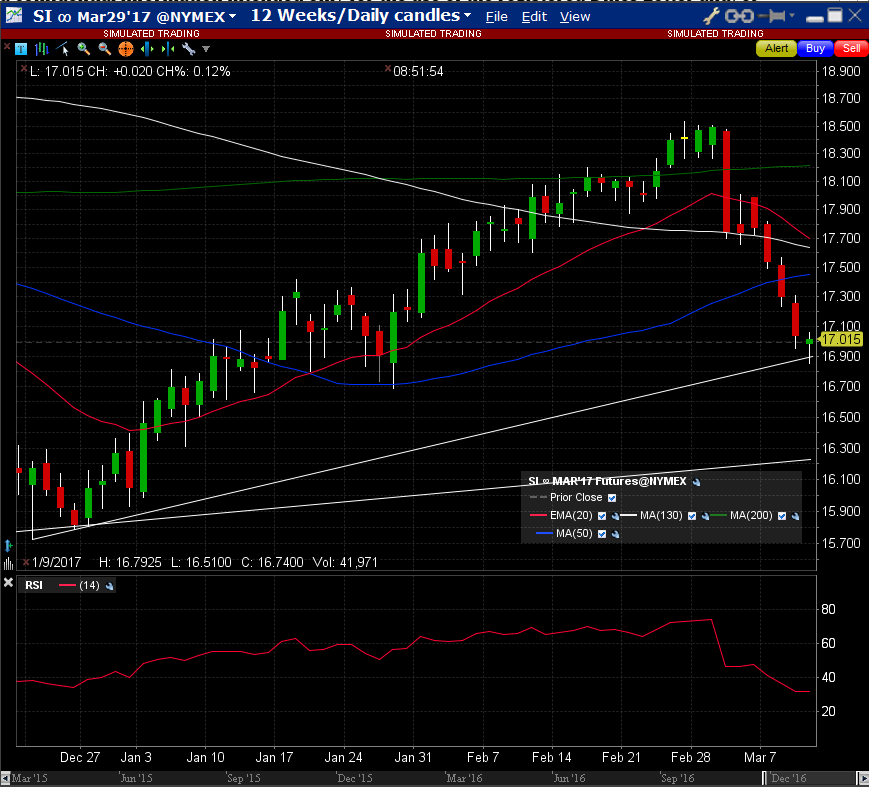The width and height of the screenshot is (869, 787).
Task: Expand the toolbar overflow arrow
Action: point(206,49)
